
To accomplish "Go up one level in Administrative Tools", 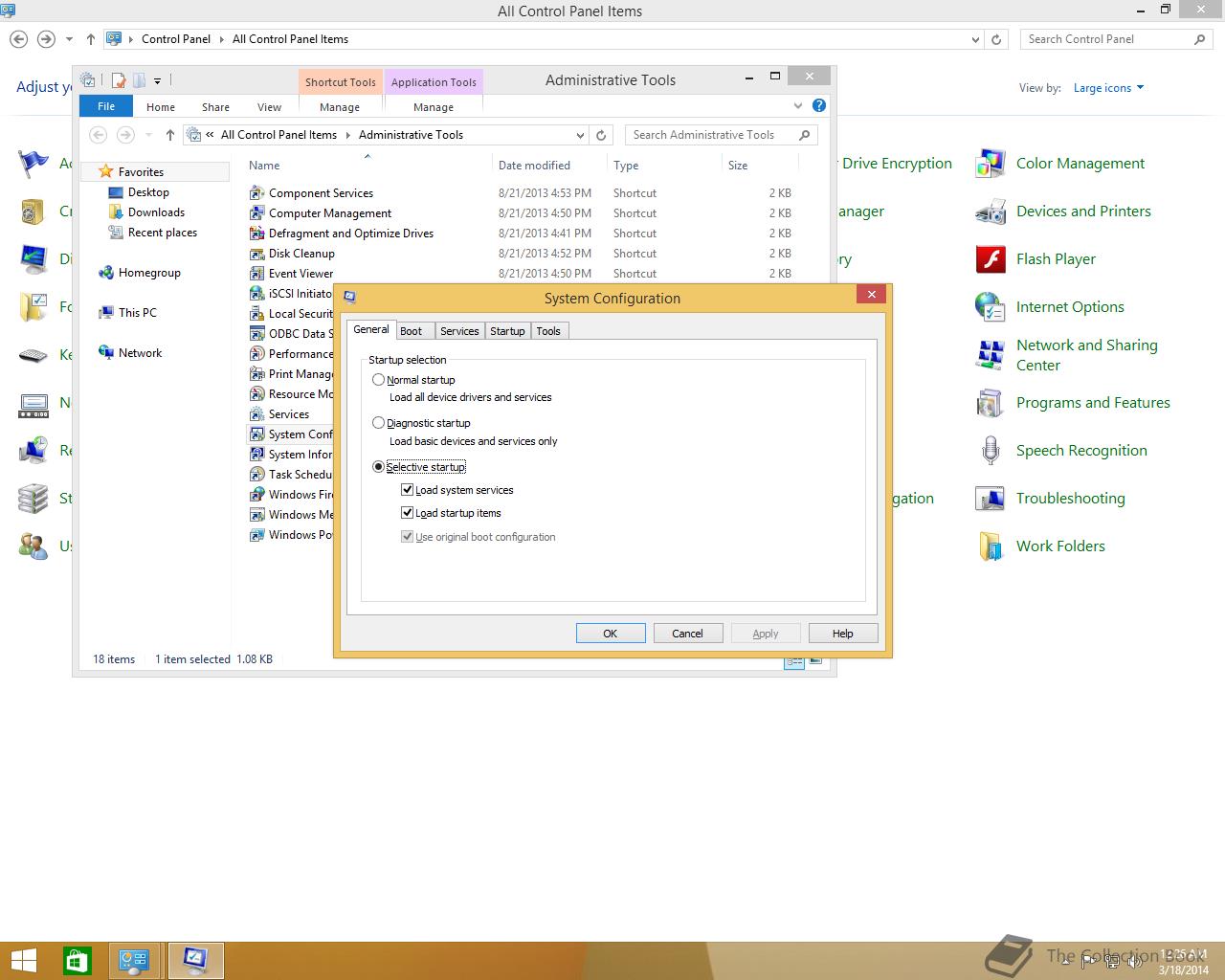I will pyautogui.click(x=170, y=135).
